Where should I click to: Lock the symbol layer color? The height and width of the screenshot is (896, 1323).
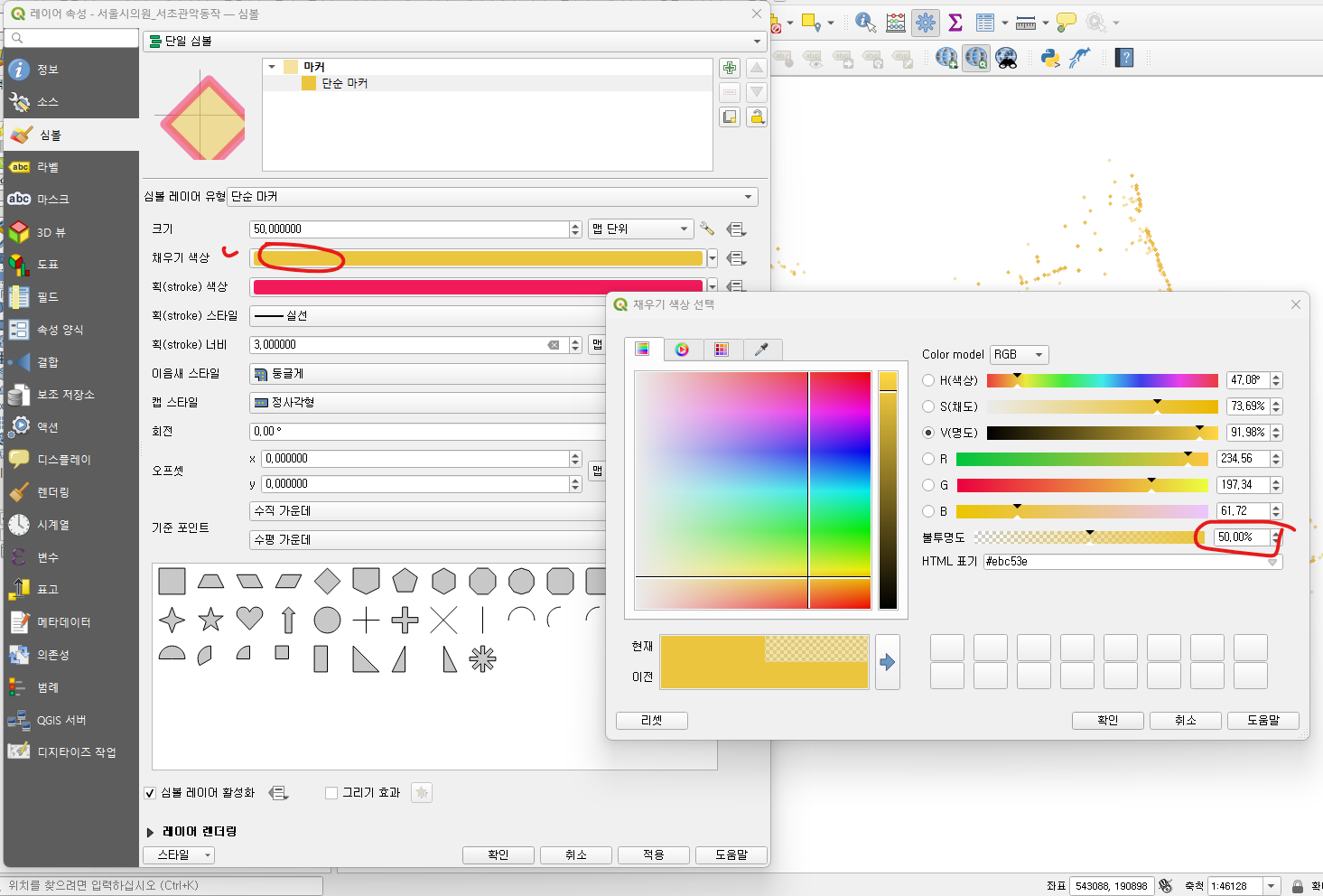tap(757, 117)
